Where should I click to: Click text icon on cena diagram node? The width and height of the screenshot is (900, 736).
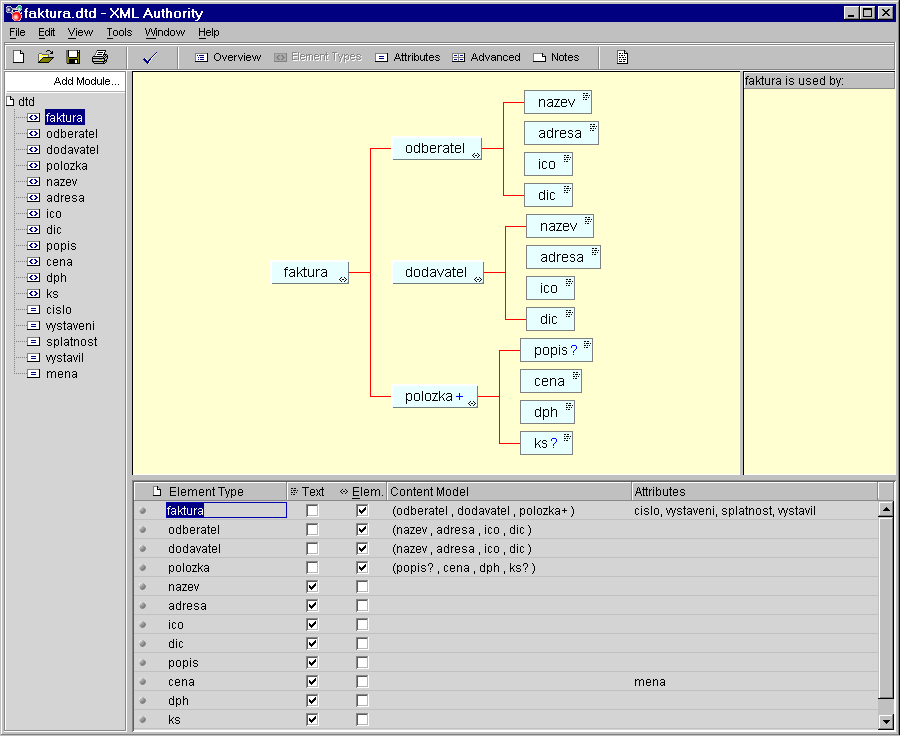pyautogui.click(x=576, y=375)
